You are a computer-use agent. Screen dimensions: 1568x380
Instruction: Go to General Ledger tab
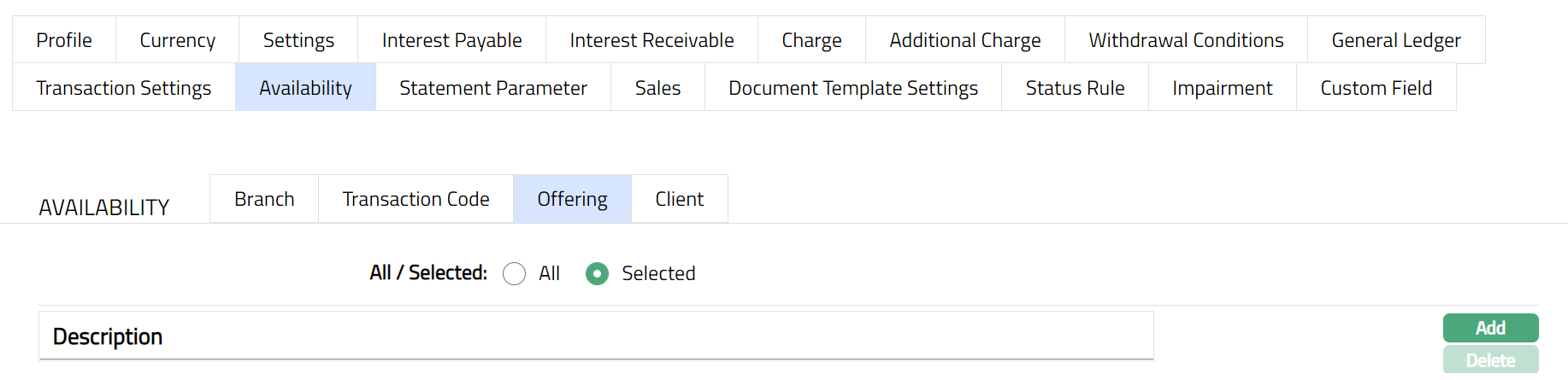1395,40
